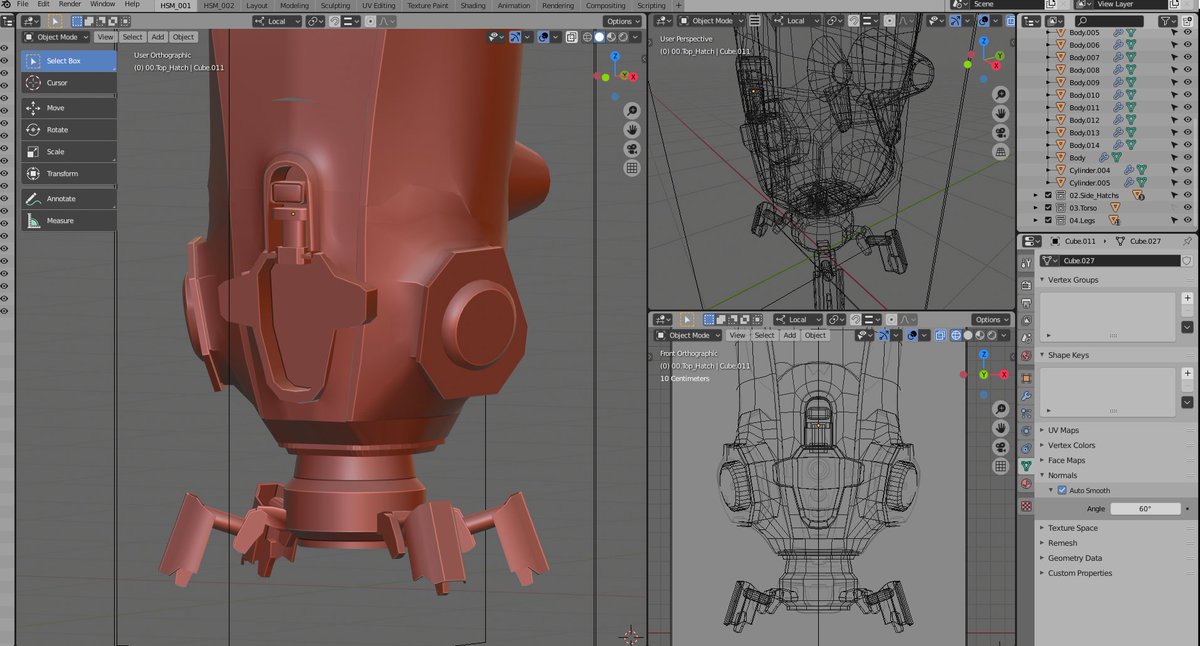The width and height of the screenshot is (1200, 646).
Task: Click zoom magnifier gizmo in main viewport
Action: point(632,110)
